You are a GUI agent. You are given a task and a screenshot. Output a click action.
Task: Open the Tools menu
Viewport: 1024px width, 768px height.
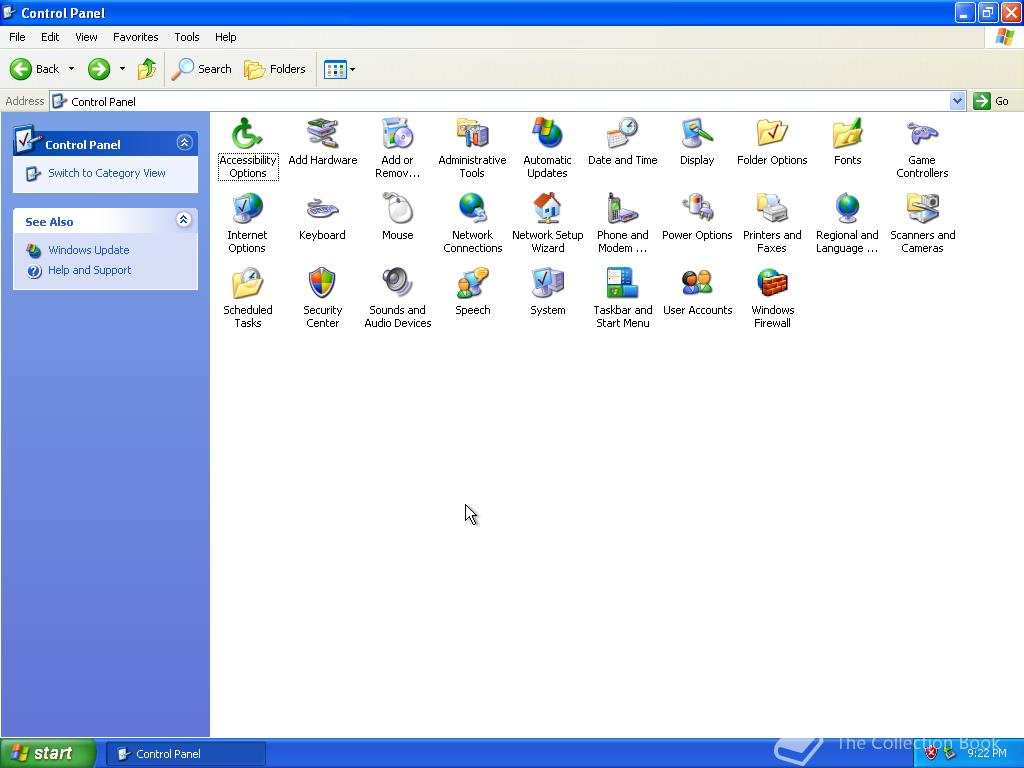pyautogui.click(x=187, y=37)
